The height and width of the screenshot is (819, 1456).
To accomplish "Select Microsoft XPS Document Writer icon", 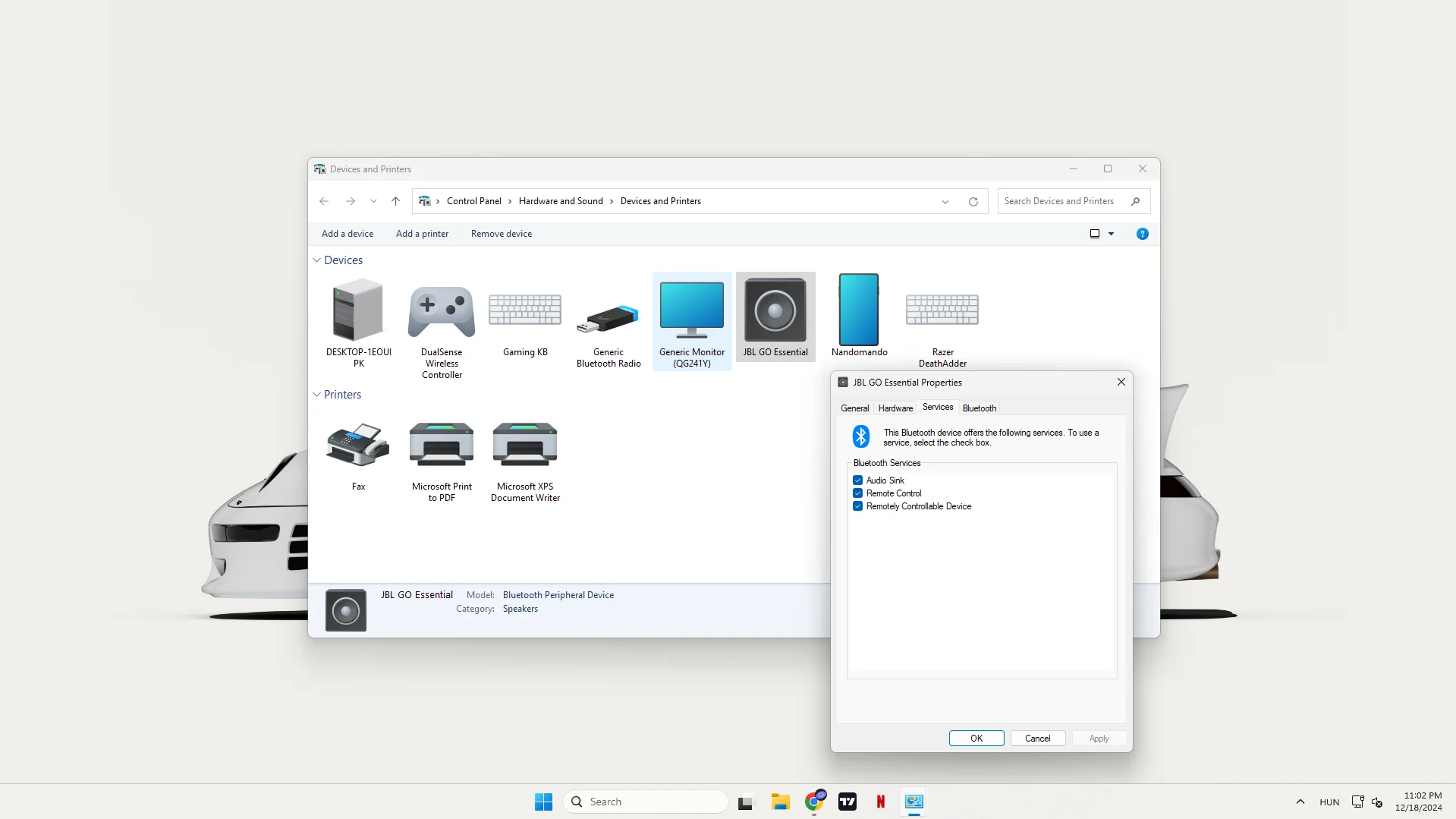I will pyautogui.click(x=525, y=444).
